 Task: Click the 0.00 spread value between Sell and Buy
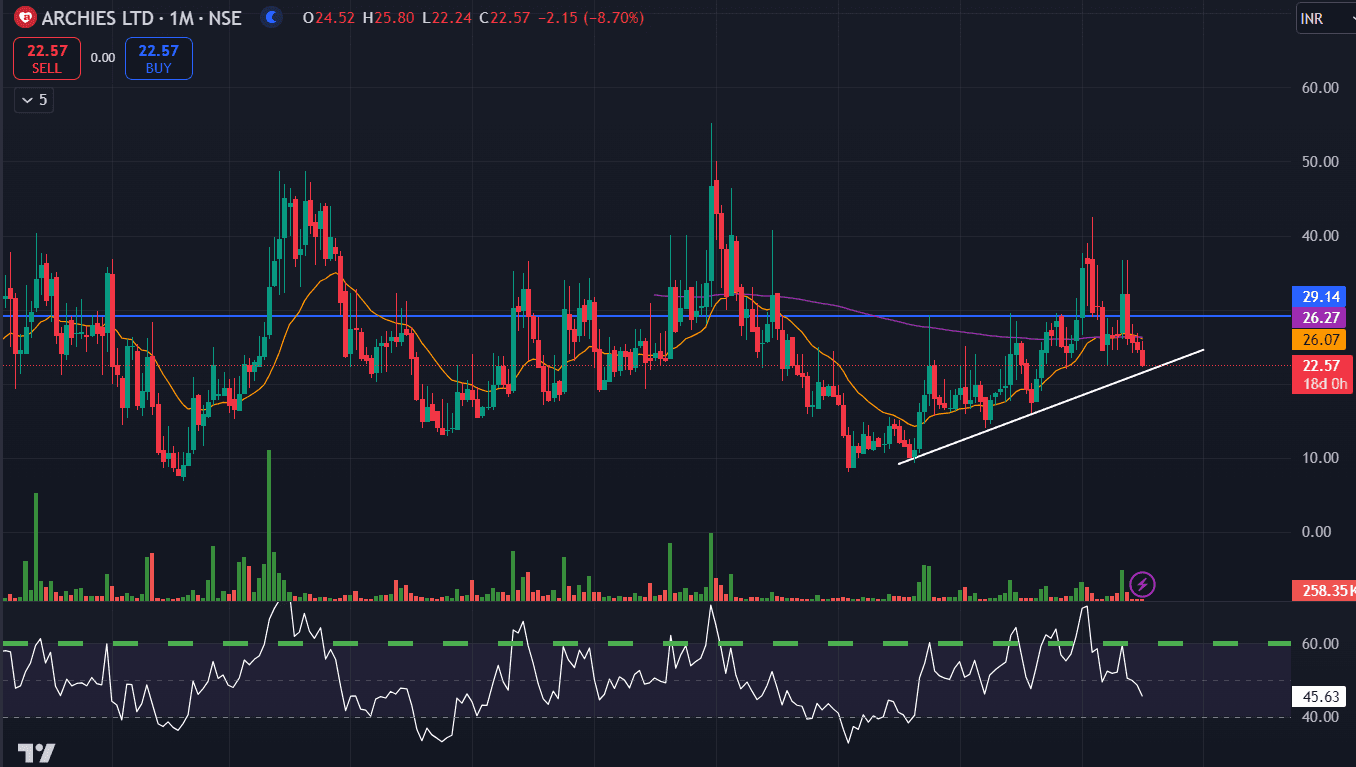103,58
